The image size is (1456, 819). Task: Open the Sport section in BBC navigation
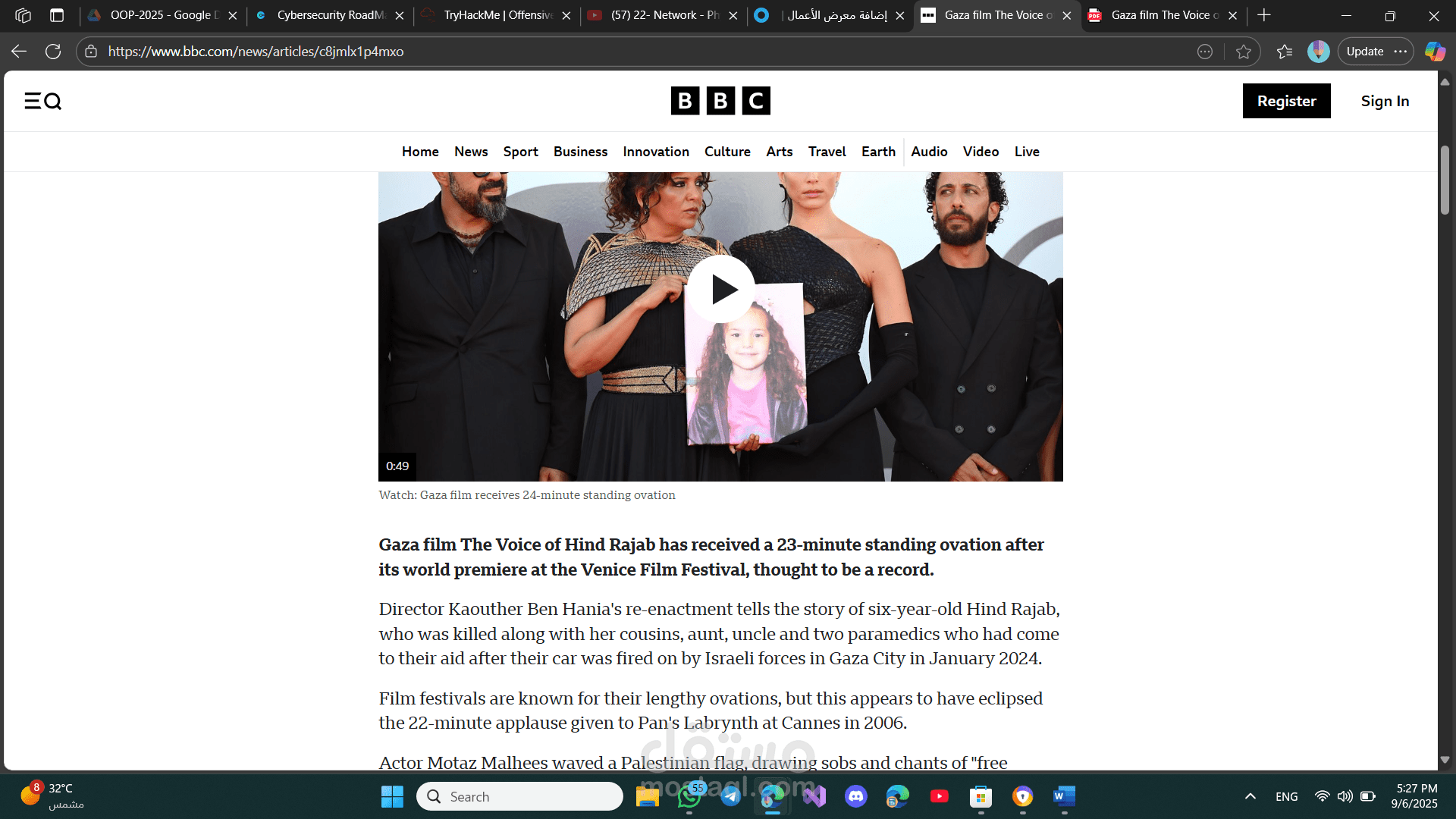pyautogui.click(x=521, y=152)
